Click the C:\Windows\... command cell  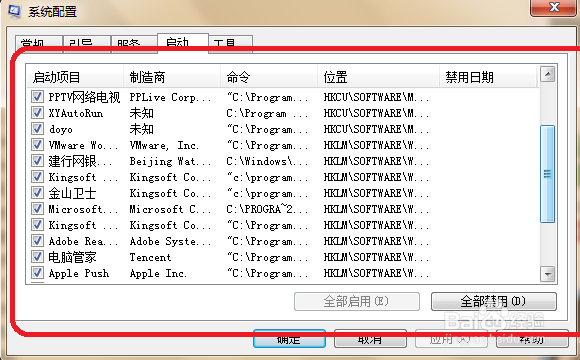pos(267,161)
